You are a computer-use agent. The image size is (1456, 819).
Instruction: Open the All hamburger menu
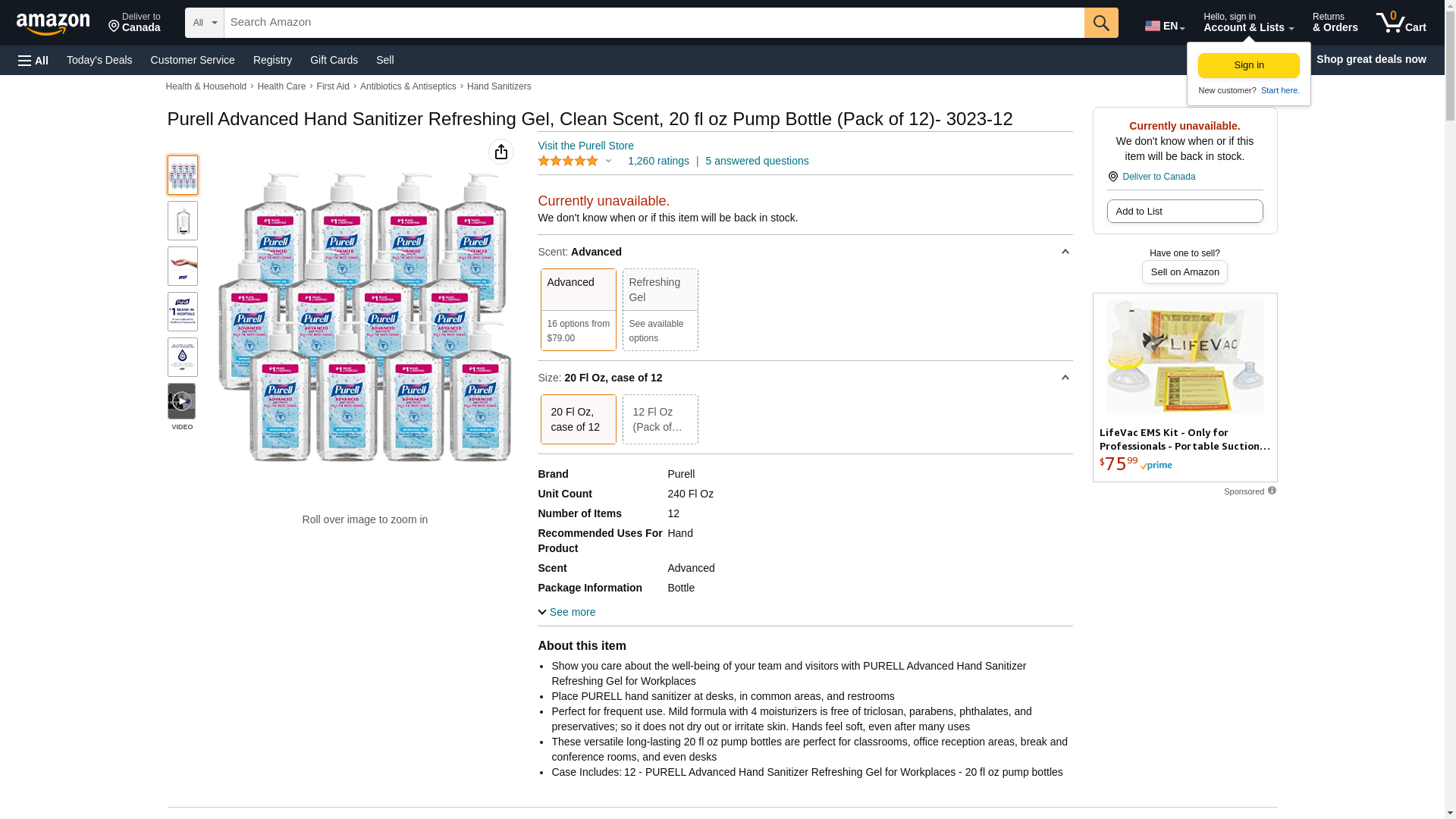pyautogui.click(x=33, y=60)
